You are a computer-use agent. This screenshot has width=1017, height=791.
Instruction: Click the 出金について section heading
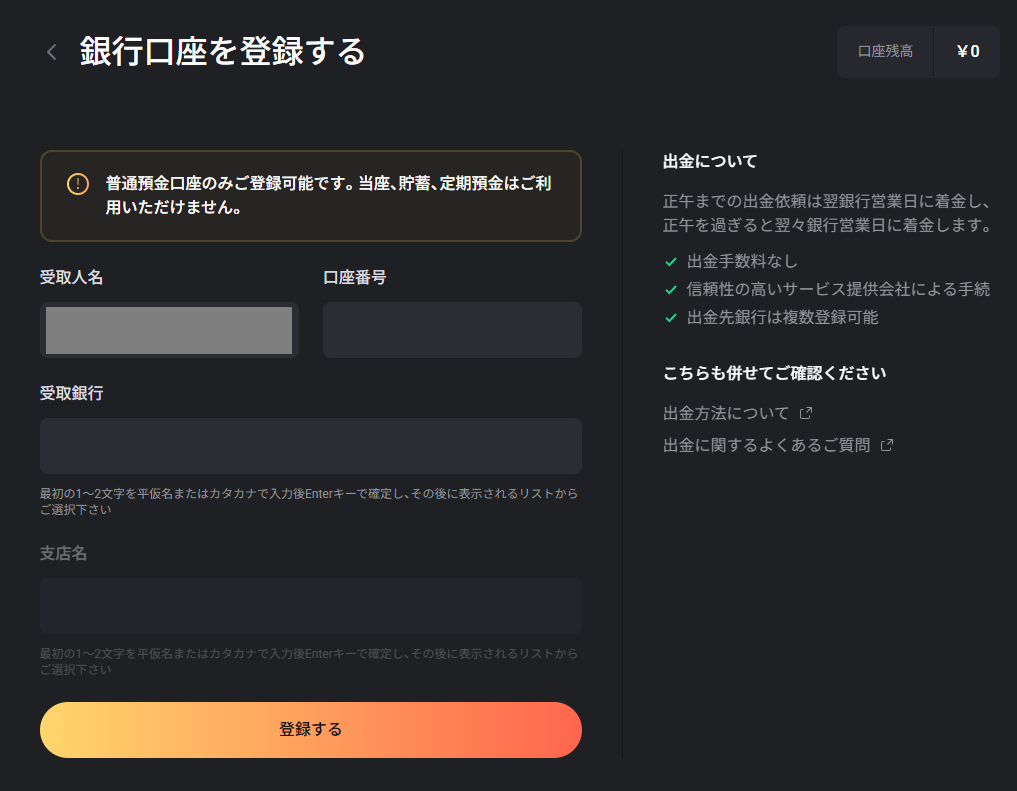[x=710, y=161]
